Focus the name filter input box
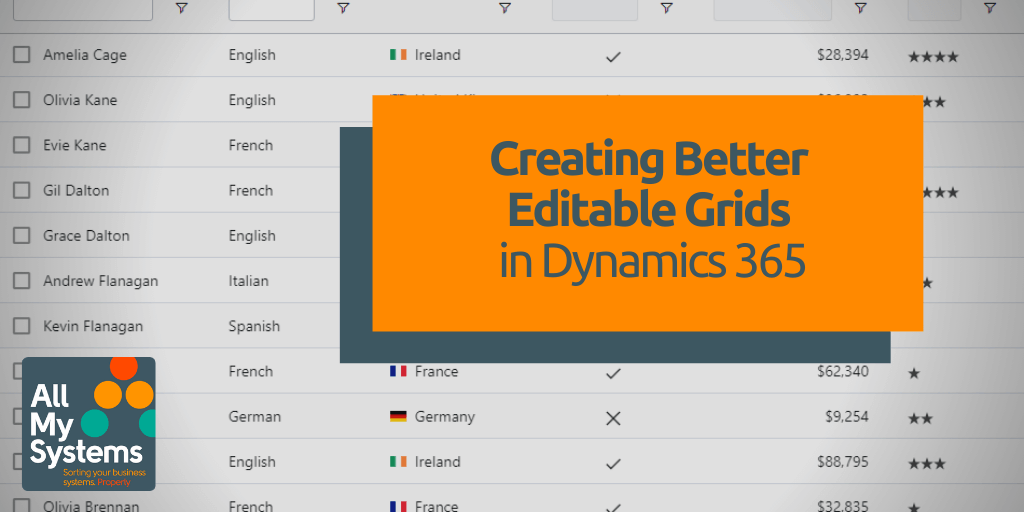Image resolution: width=1024 pixels, height=512 pixels. pyautogui.click(x=83, y=9)
